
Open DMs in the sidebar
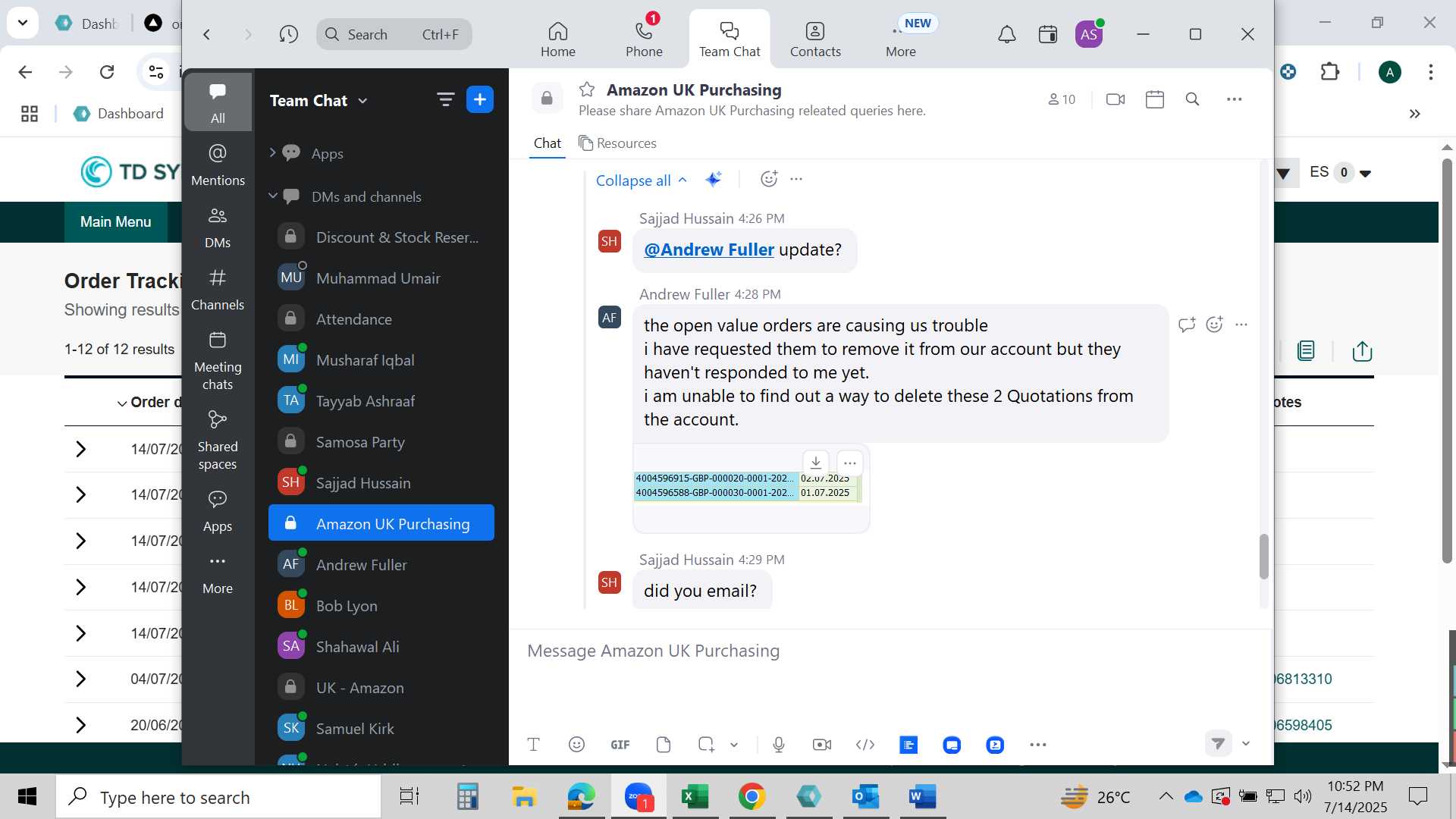pos(218,227)
